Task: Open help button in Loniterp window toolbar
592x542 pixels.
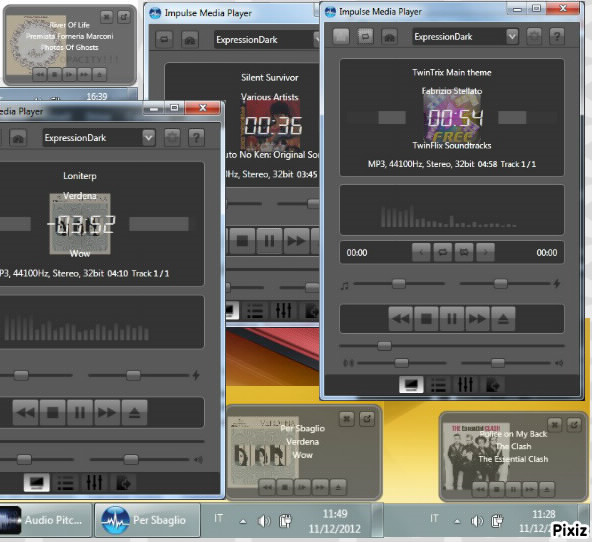Action: click(x=196, y=138)
